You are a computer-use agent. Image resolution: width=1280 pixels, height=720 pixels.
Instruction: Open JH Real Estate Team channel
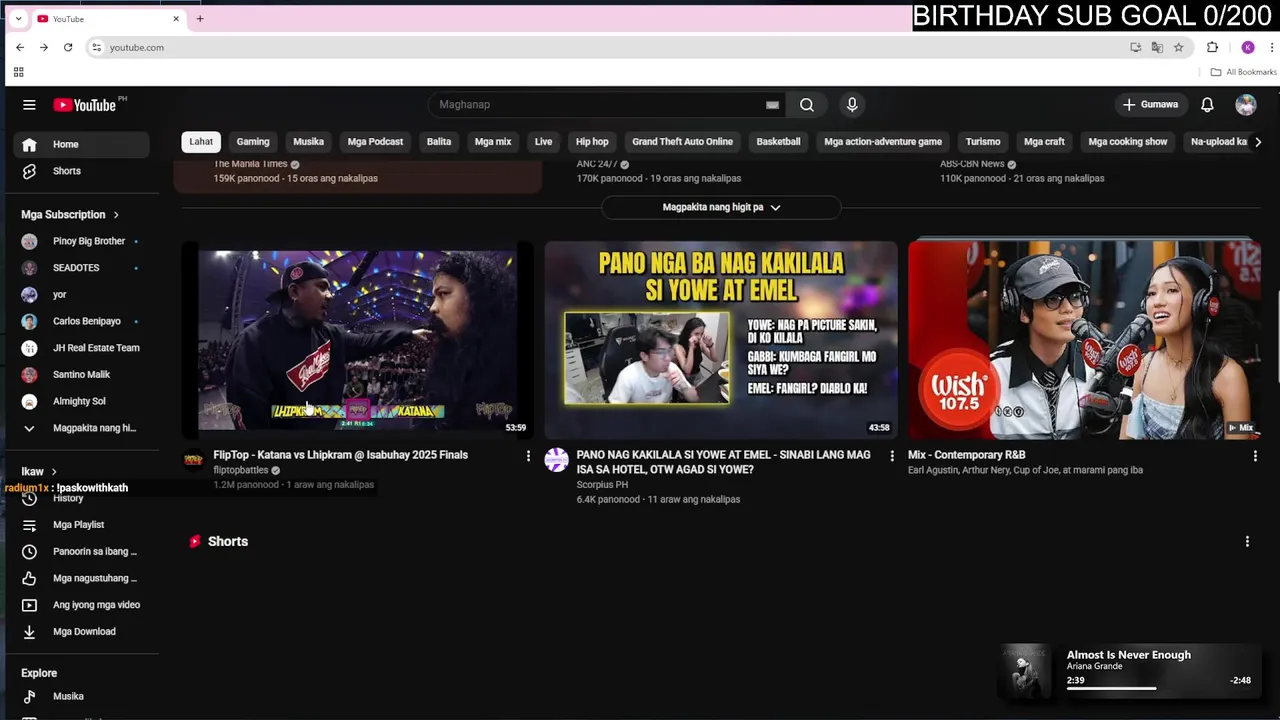point(82,348)
